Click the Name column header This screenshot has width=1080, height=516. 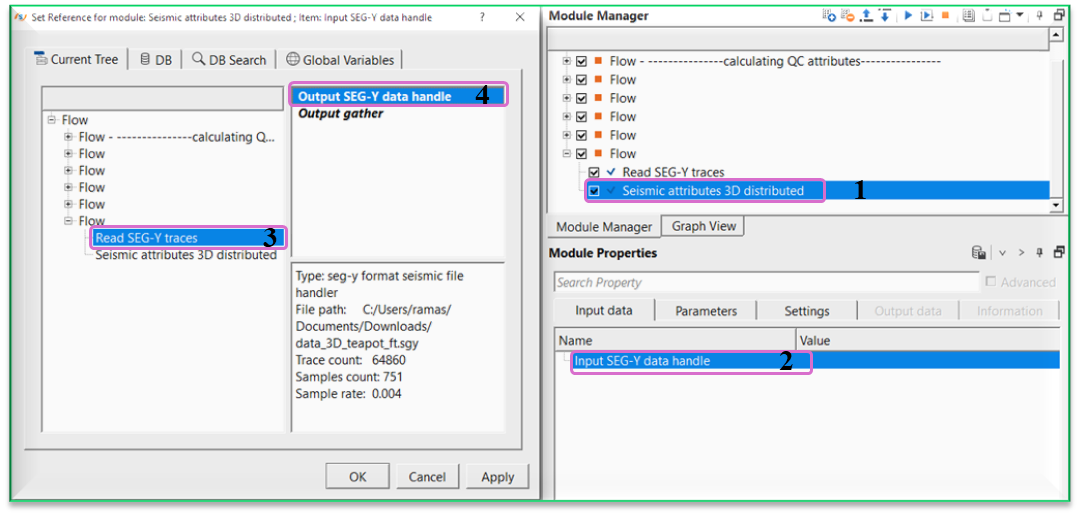pos(676,340)
